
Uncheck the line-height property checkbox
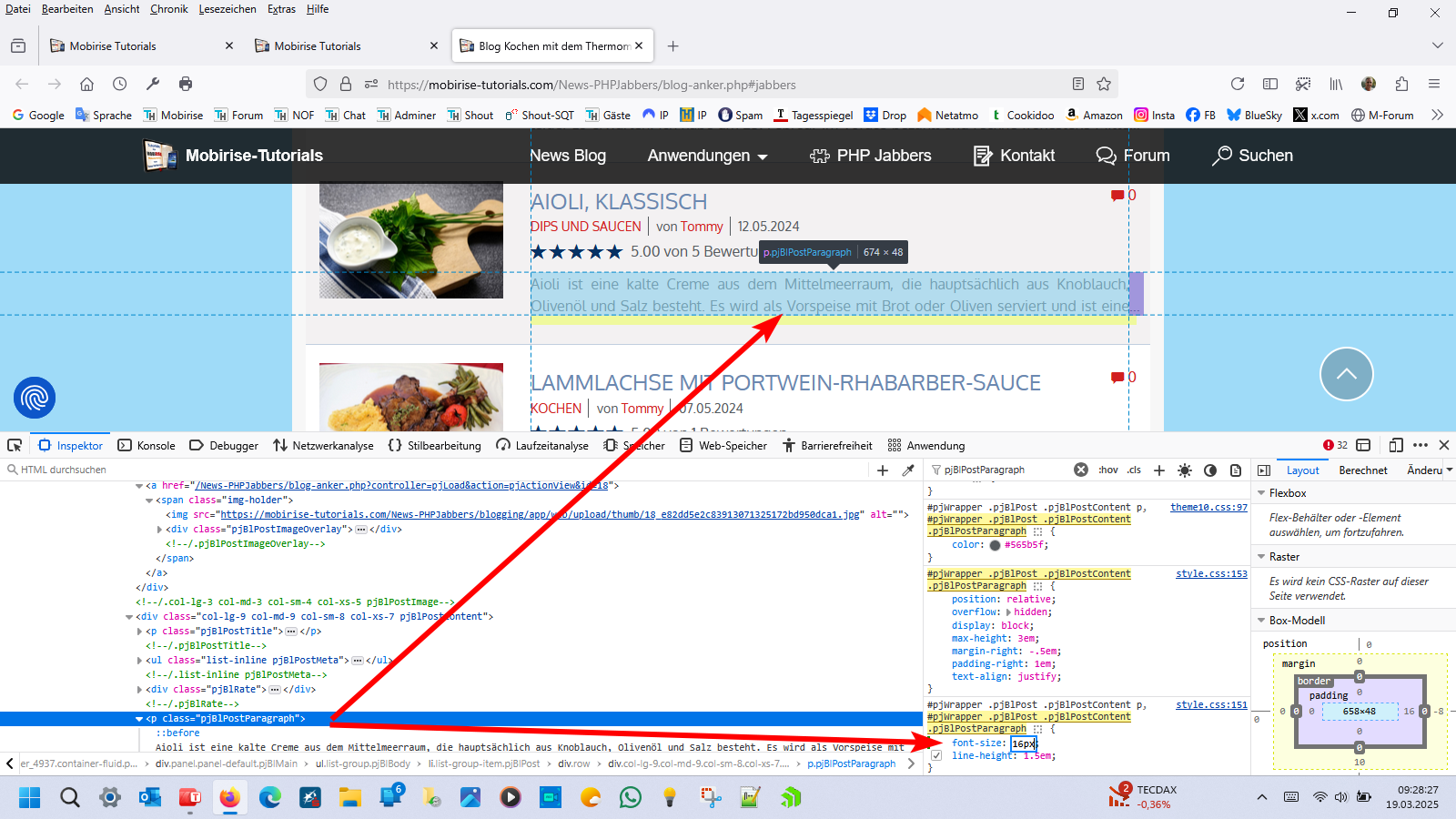click(936, 756)
